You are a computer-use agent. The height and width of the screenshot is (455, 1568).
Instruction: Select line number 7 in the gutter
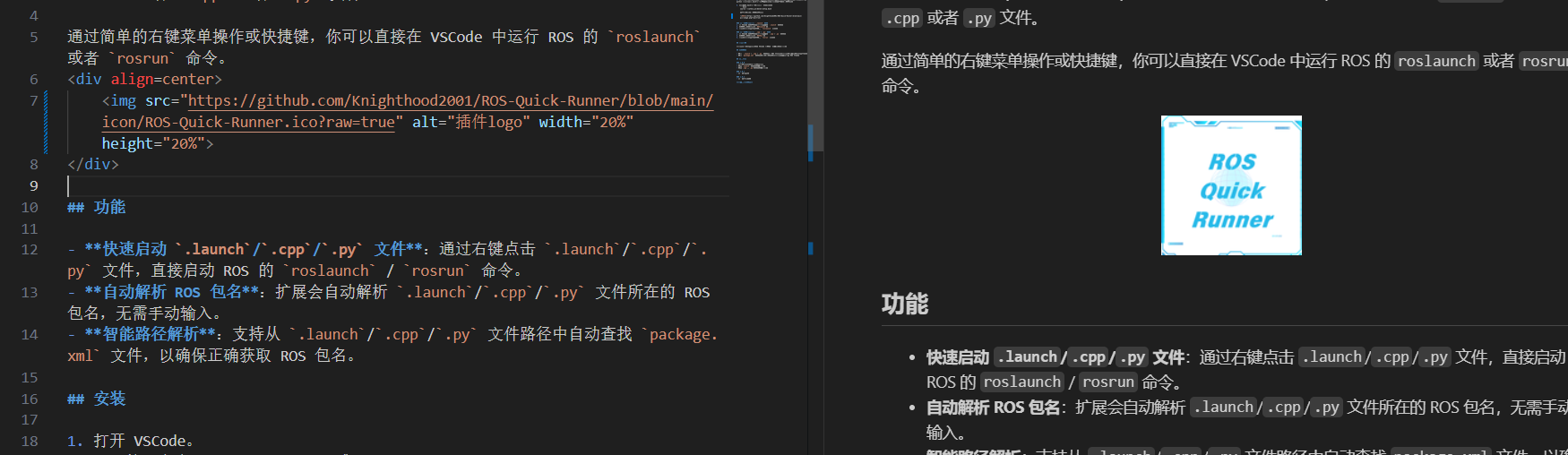coord(34,100)
